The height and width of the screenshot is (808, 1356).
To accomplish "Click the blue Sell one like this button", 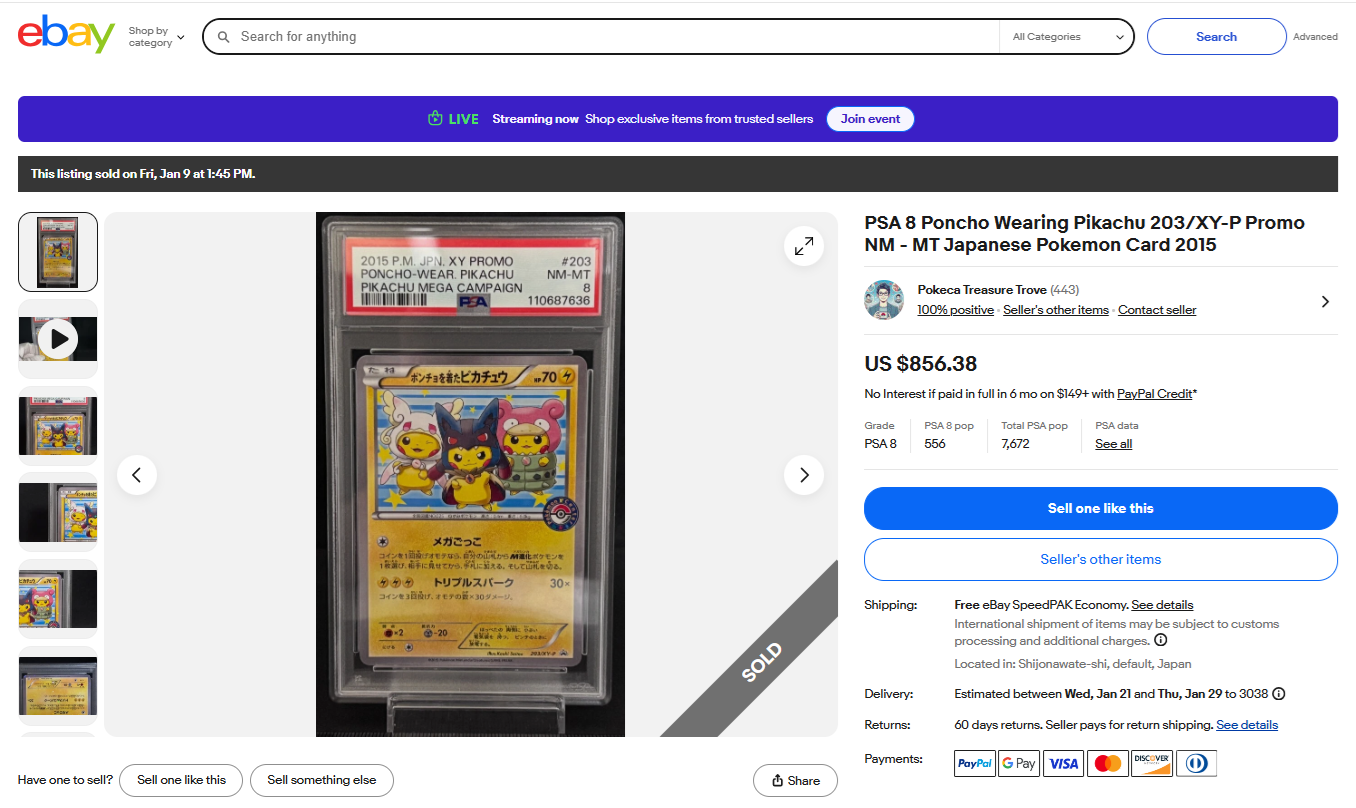I will tap(1100, 508).
